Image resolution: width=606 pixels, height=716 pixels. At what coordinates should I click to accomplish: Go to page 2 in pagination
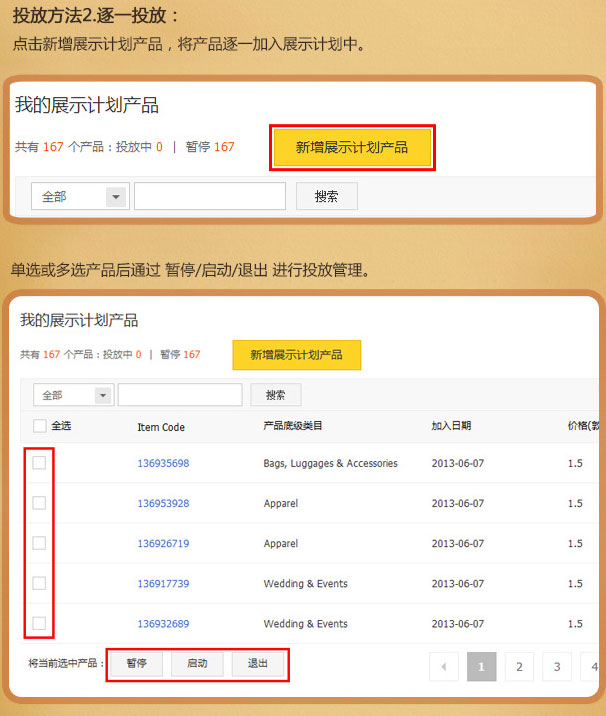(519, 666)
